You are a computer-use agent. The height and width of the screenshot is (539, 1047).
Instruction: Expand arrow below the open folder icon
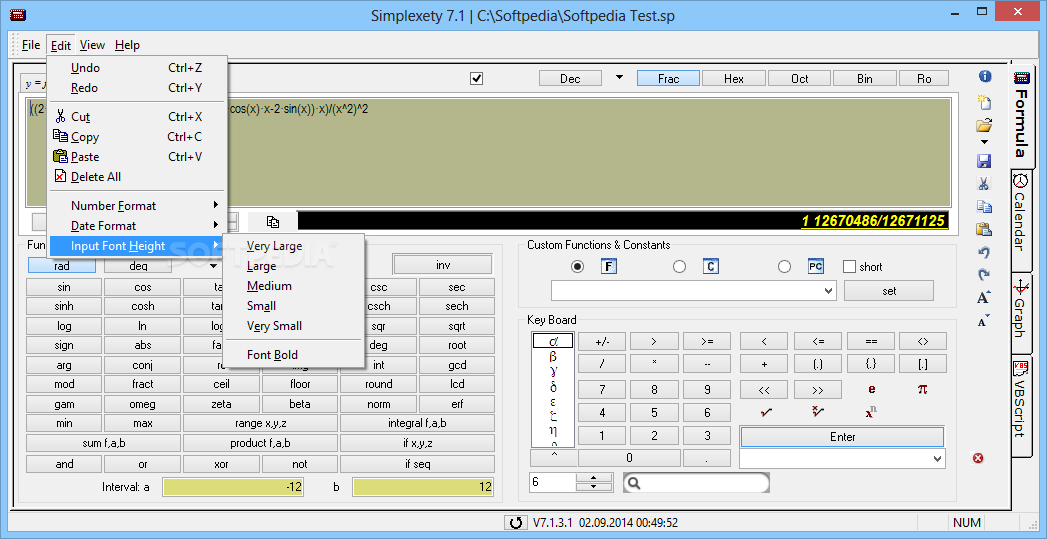[x=984, y=142]
